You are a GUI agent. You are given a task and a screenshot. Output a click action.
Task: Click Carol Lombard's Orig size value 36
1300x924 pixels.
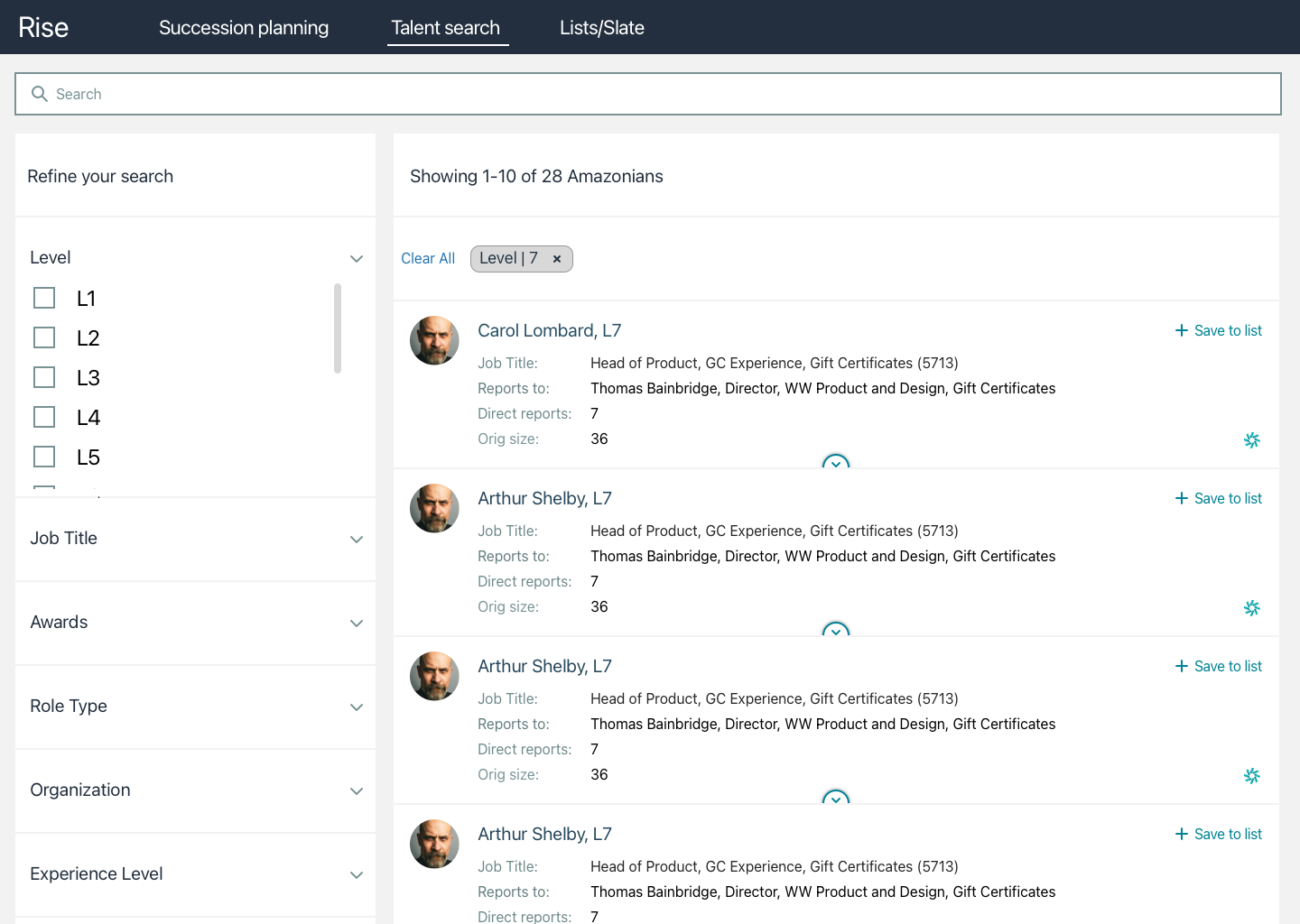coord(599,439)
